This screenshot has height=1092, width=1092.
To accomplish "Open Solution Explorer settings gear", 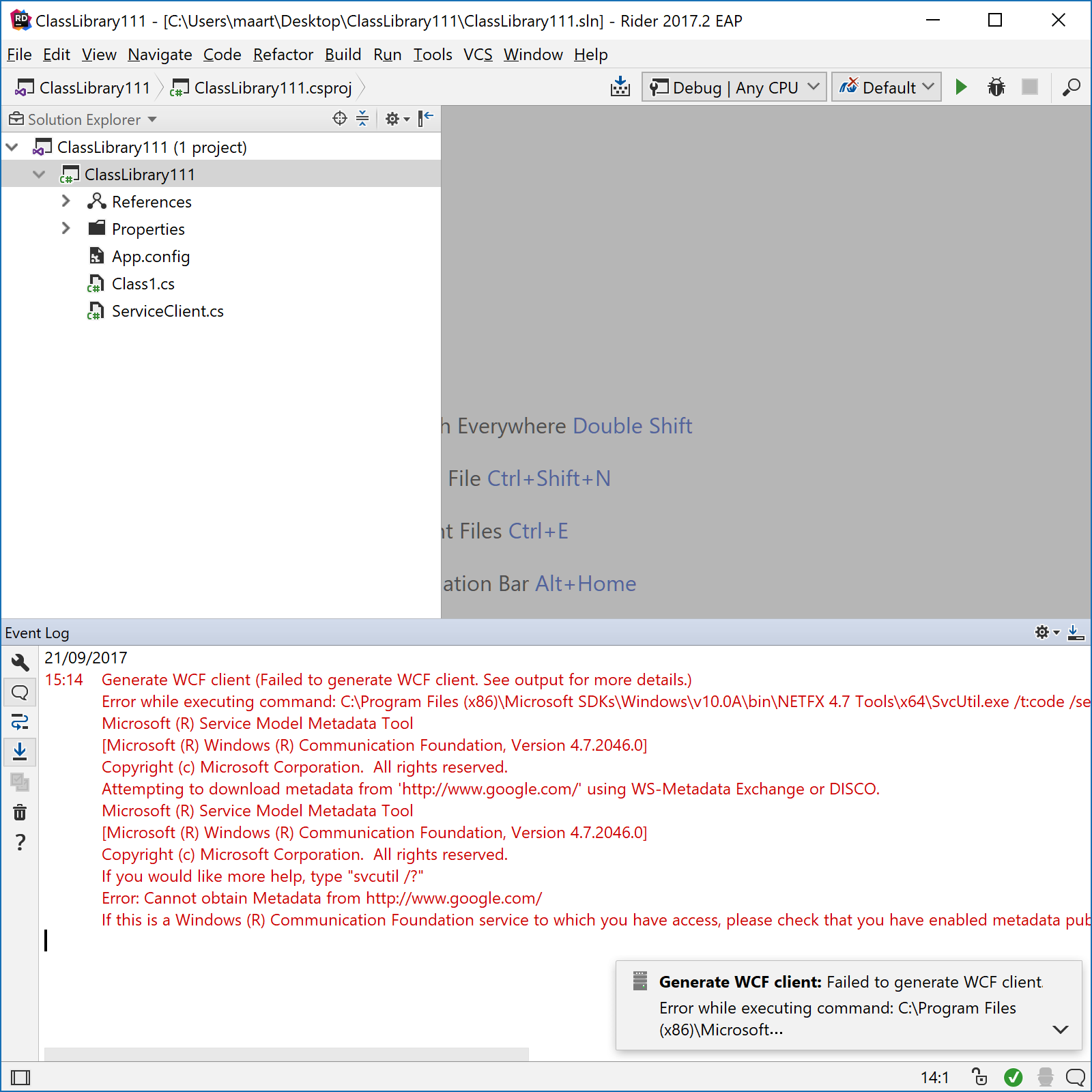I will point(397,119).
